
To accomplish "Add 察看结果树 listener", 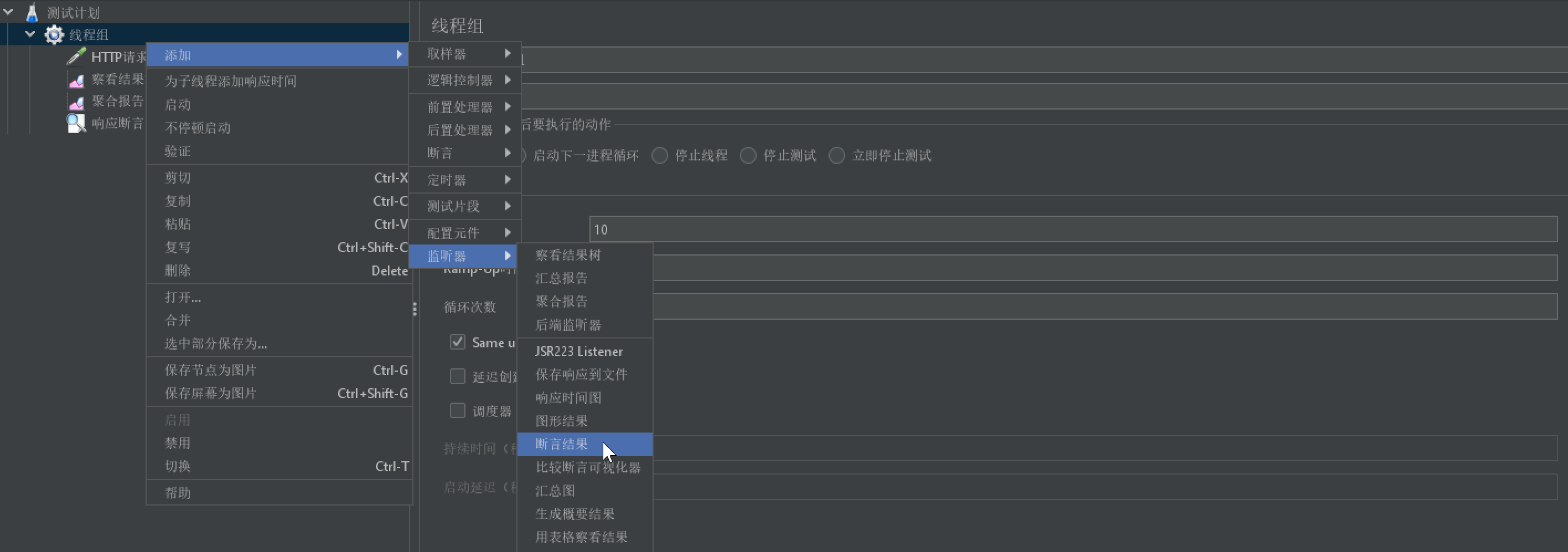I will 585,255.
